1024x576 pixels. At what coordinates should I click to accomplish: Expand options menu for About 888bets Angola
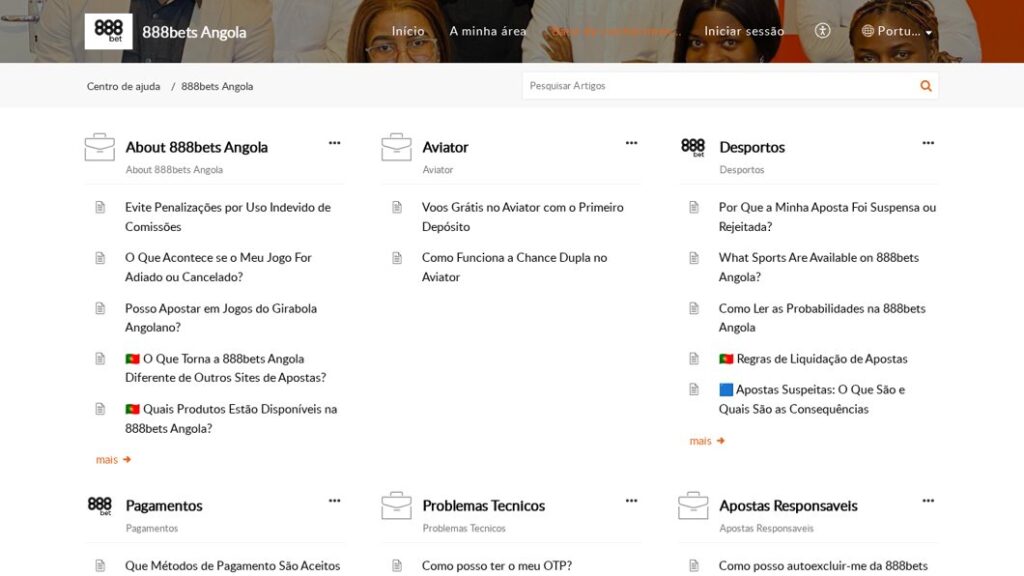334,143
